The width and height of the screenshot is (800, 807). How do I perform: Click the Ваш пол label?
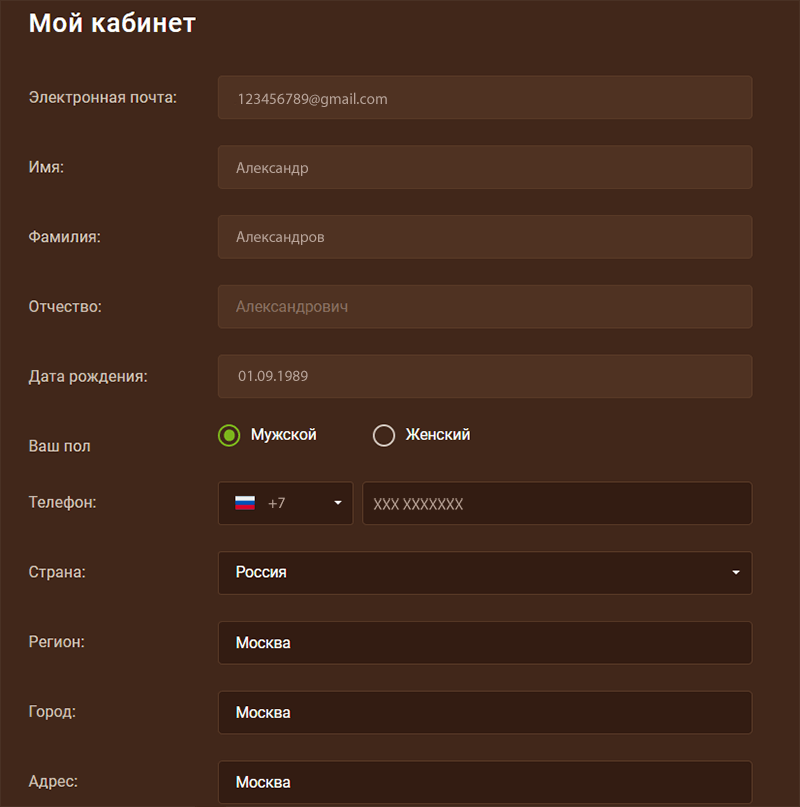[x=59, y=446]
